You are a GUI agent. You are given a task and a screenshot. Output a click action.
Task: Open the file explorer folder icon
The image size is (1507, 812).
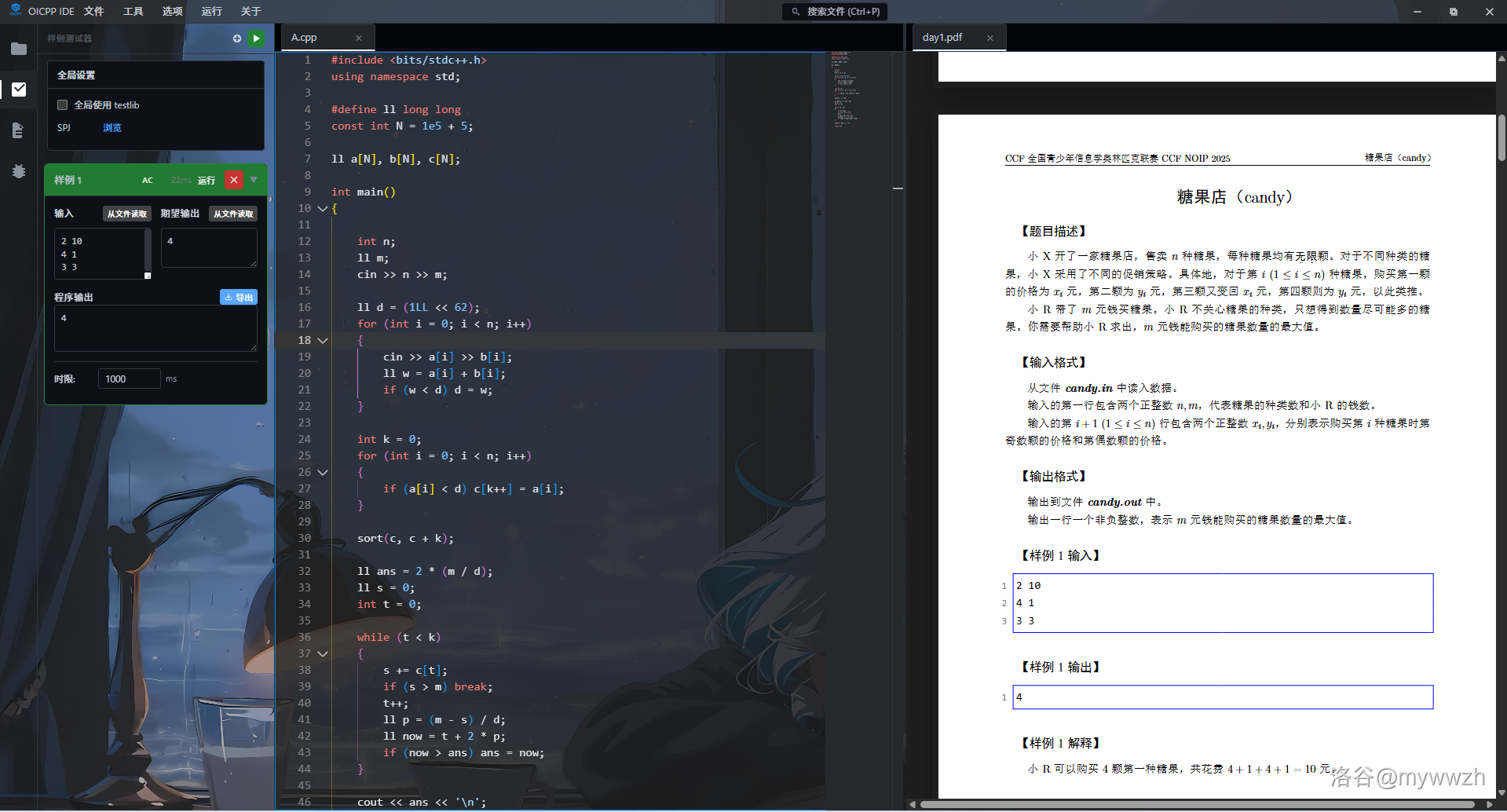[19, 49]
